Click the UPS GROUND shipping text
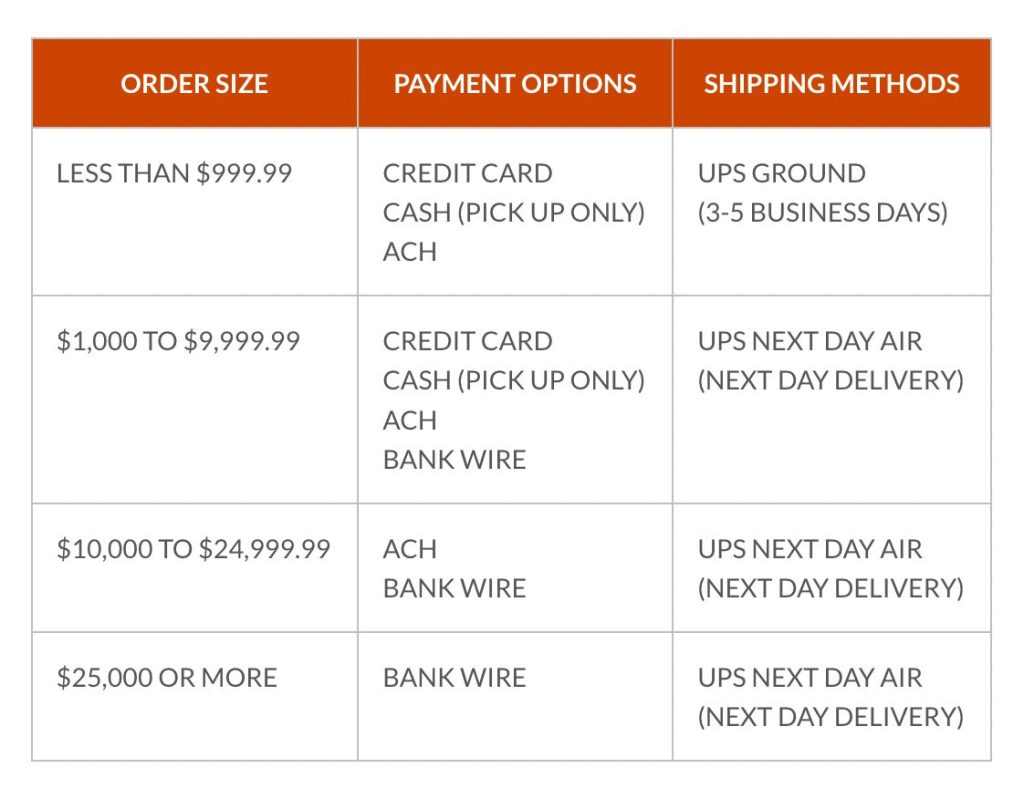 (781, 173)
